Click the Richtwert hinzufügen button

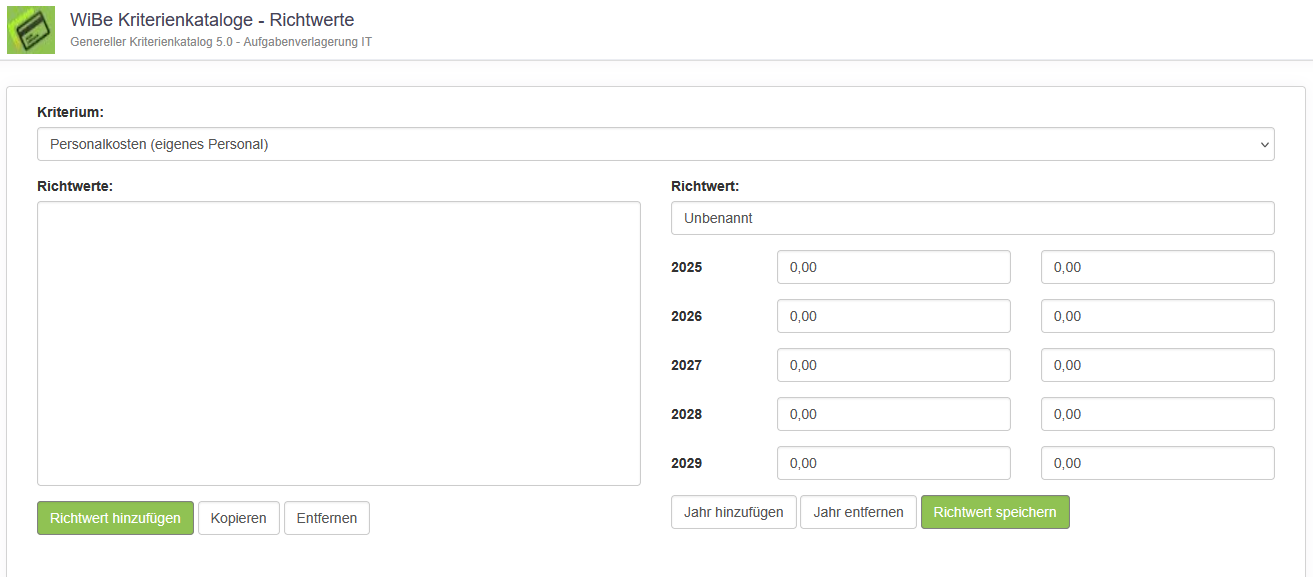[115, 518]
